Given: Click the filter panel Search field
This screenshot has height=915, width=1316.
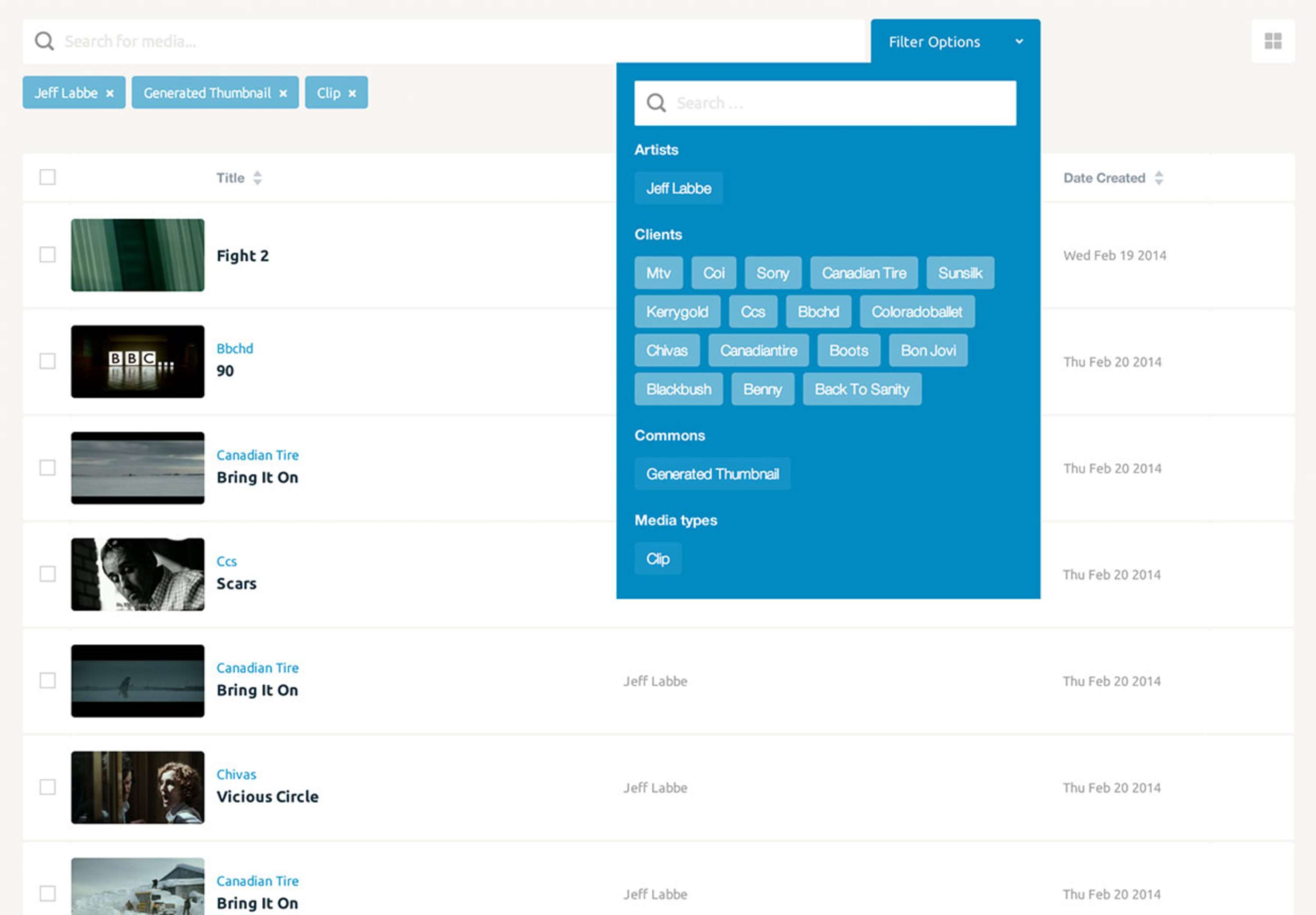Looking at the screenshot, I should click(826, 103).
